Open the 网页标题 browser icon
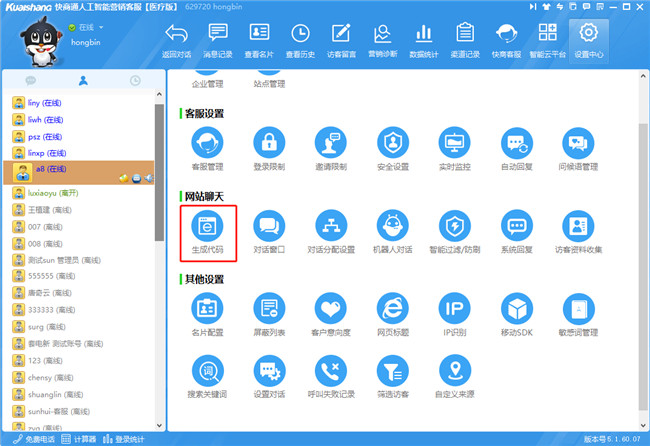 tap(392, 308)
